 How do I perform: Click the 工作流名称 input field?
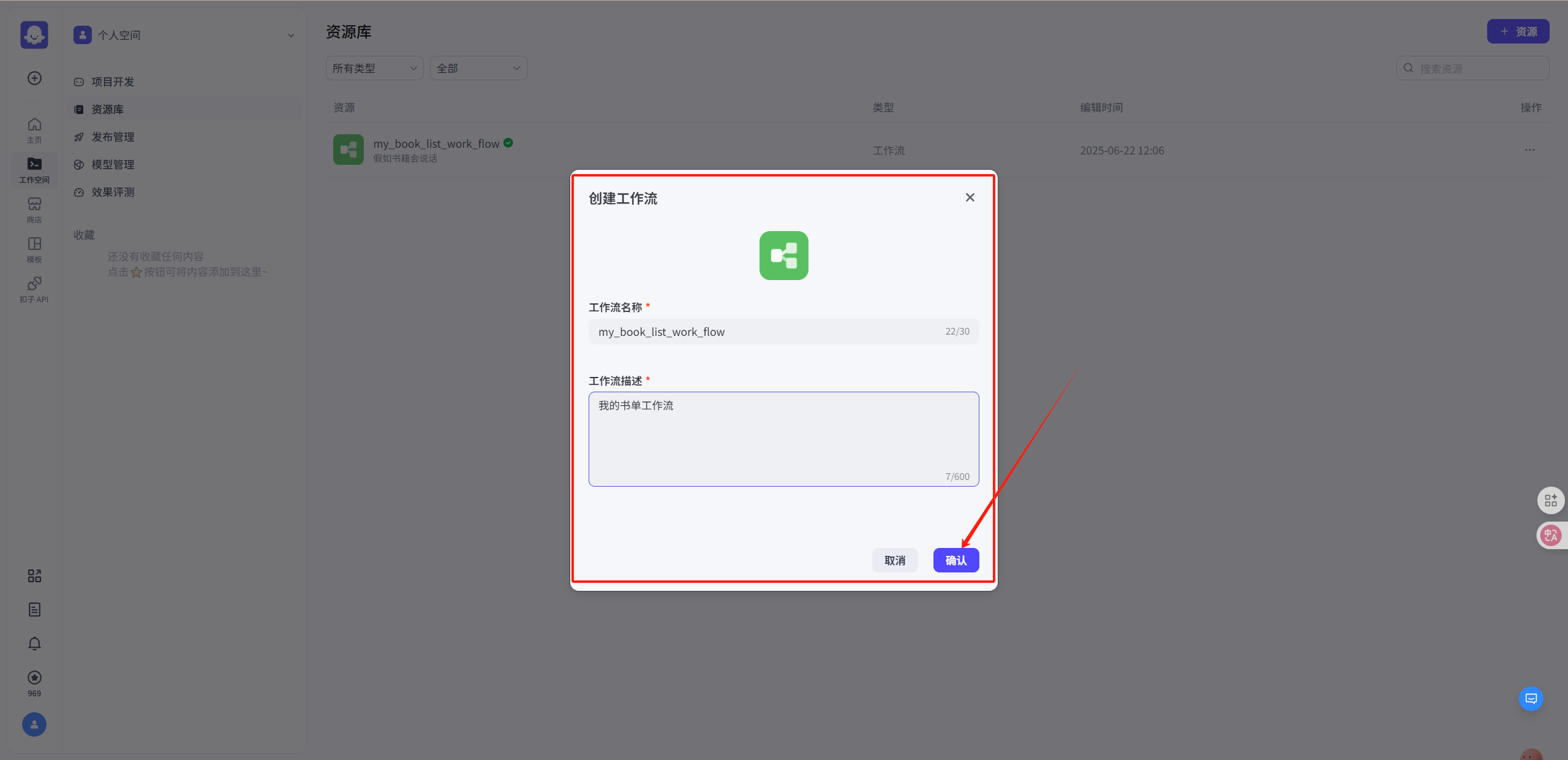[766, 332]
